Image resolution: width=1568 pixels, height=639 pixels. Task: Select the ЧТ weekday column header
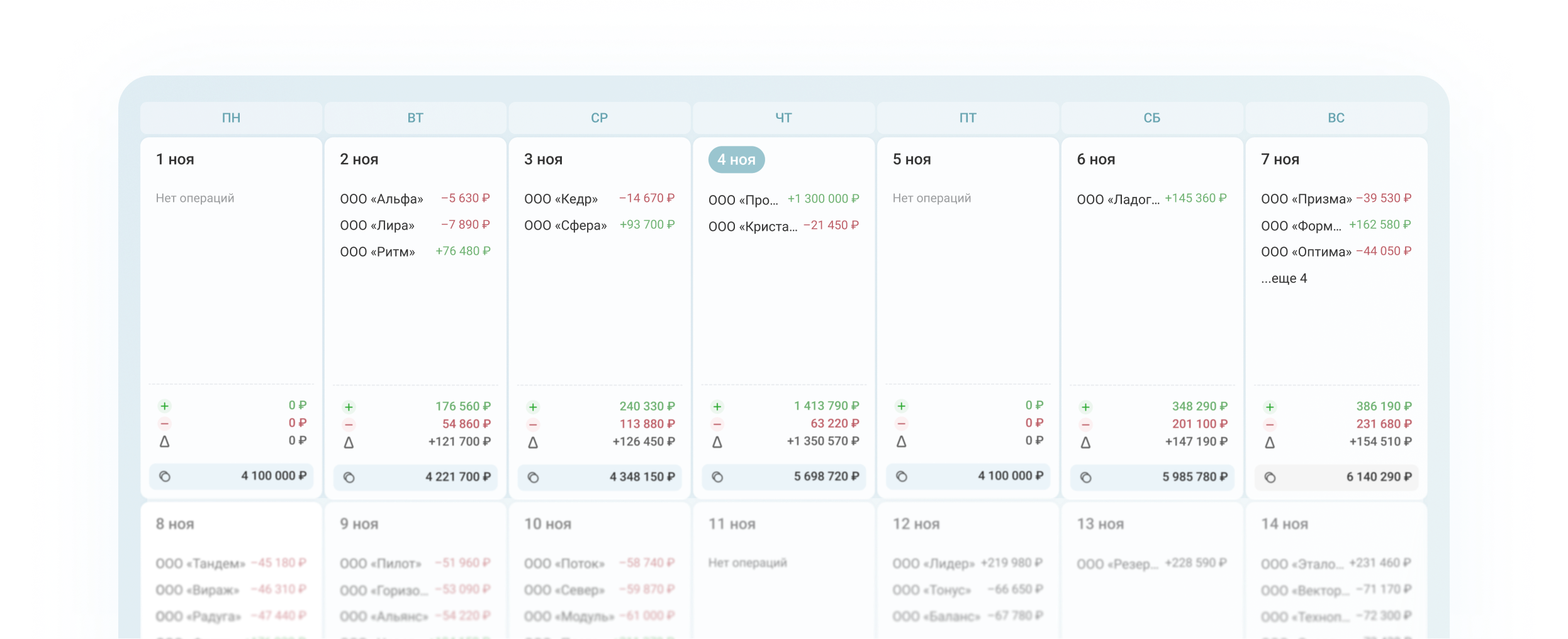tap(783, 118)
